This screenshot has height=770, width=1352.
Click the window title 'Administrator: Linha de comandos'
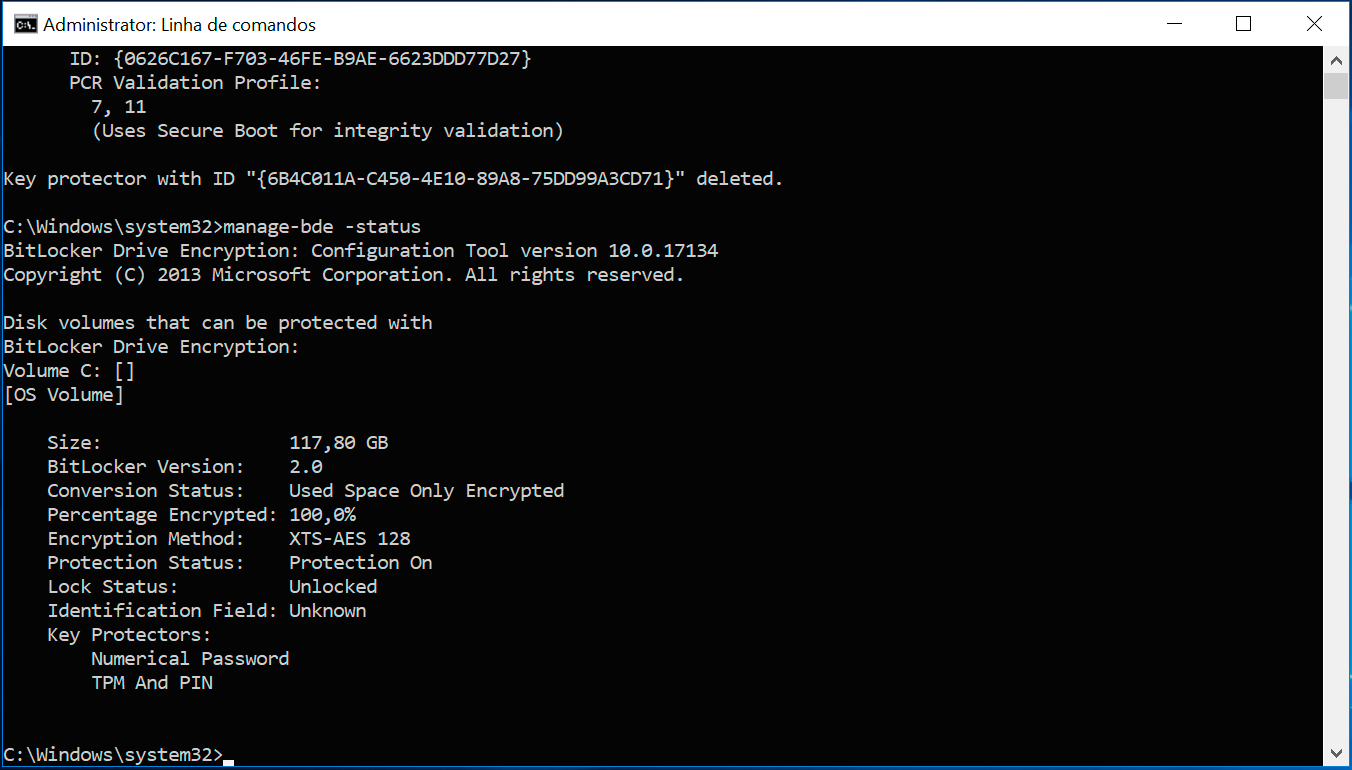click(180, 24)
